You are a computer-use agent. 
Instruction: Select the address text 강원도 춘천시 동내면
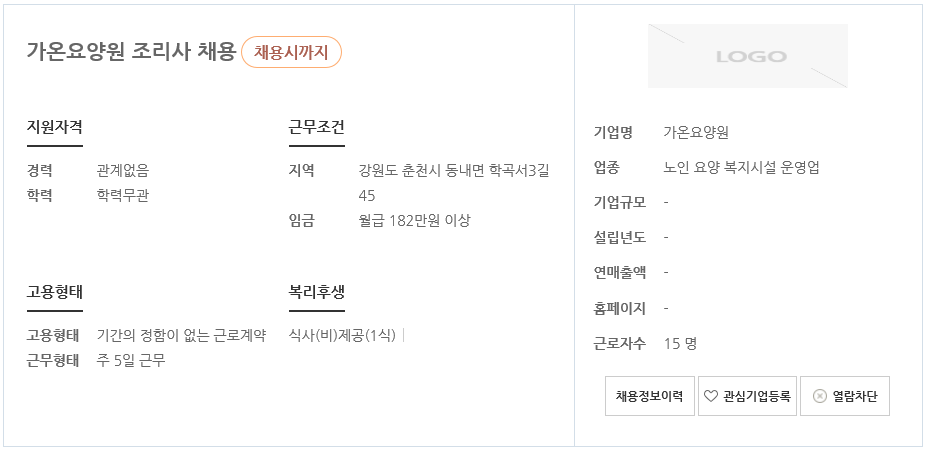[x=421, y=171]
